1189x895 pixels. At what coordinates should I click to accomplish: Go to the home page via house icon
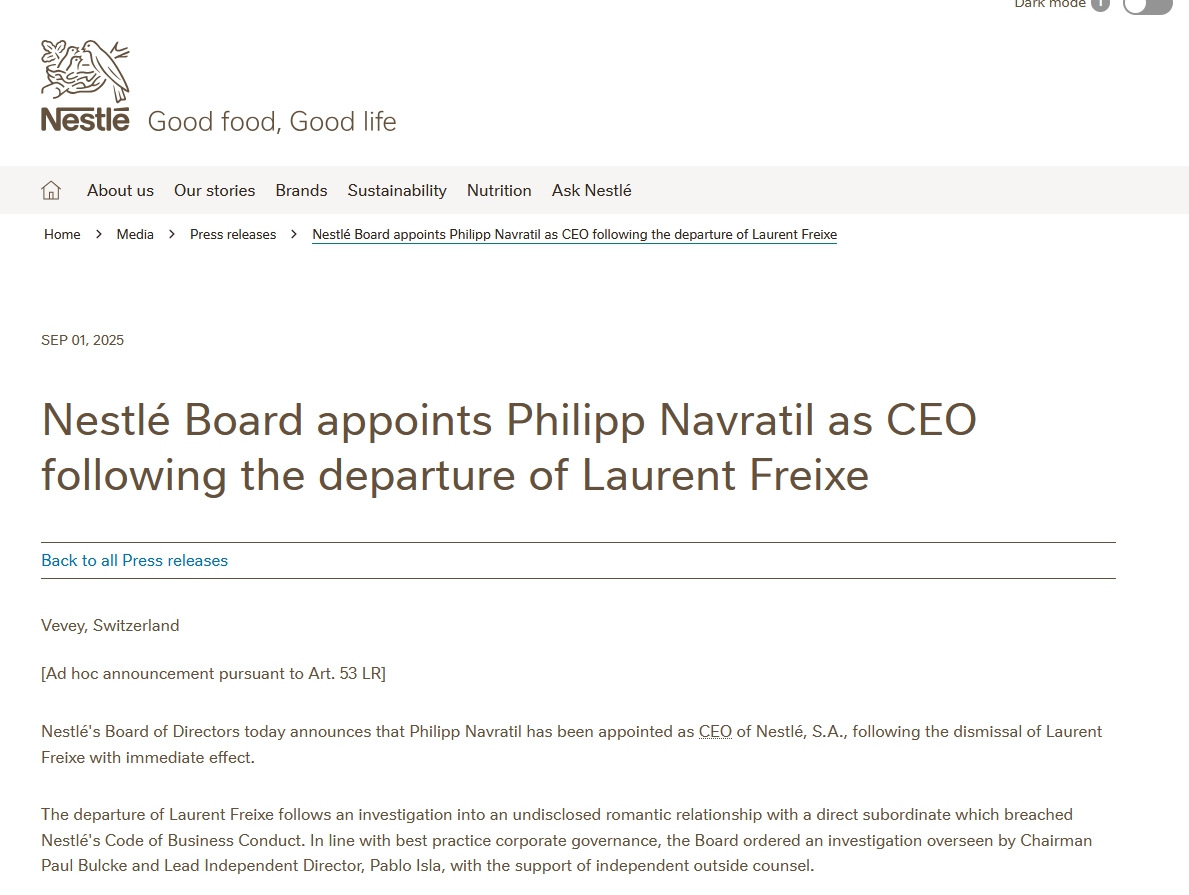click(x=51, y=190)
